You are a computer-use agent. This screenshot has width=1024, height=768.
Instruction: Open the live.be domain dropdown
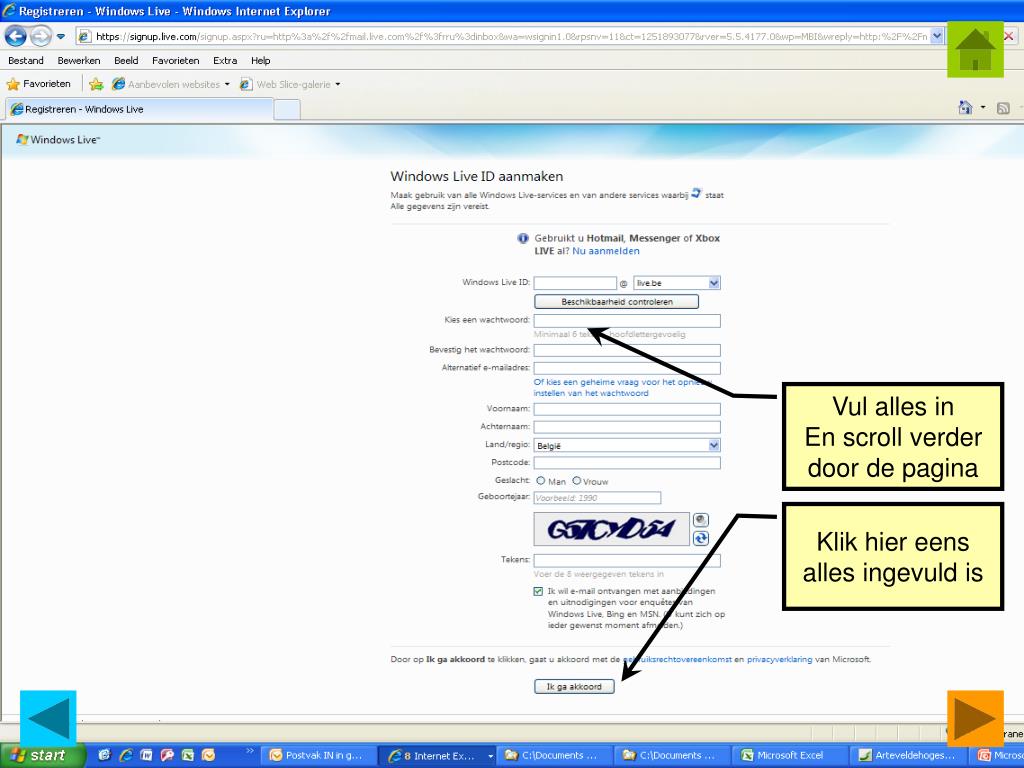[x=714, y=283]
